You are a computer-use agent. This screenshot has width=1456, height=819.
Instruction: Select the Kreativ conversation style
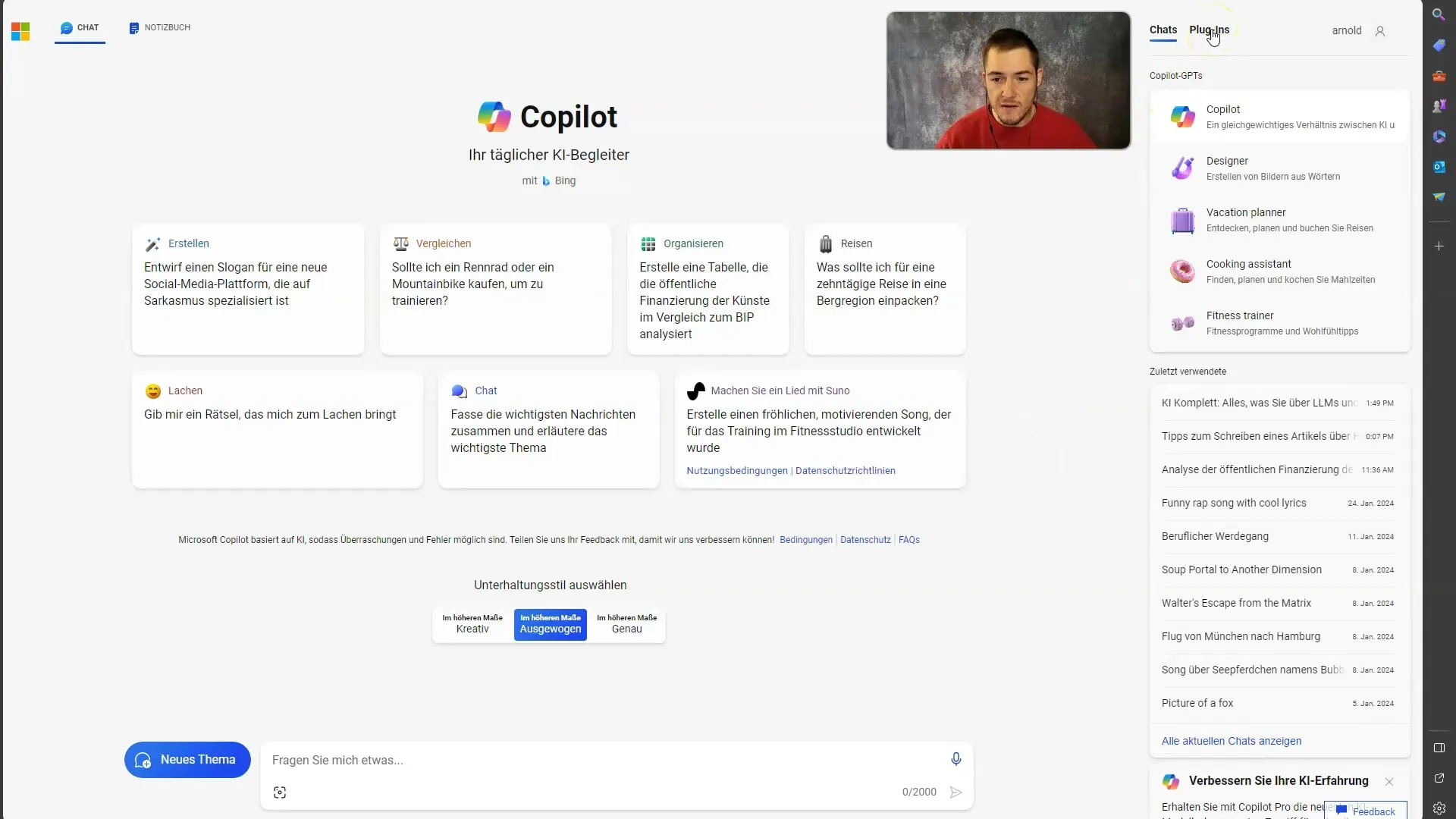(x=472, y=623)
